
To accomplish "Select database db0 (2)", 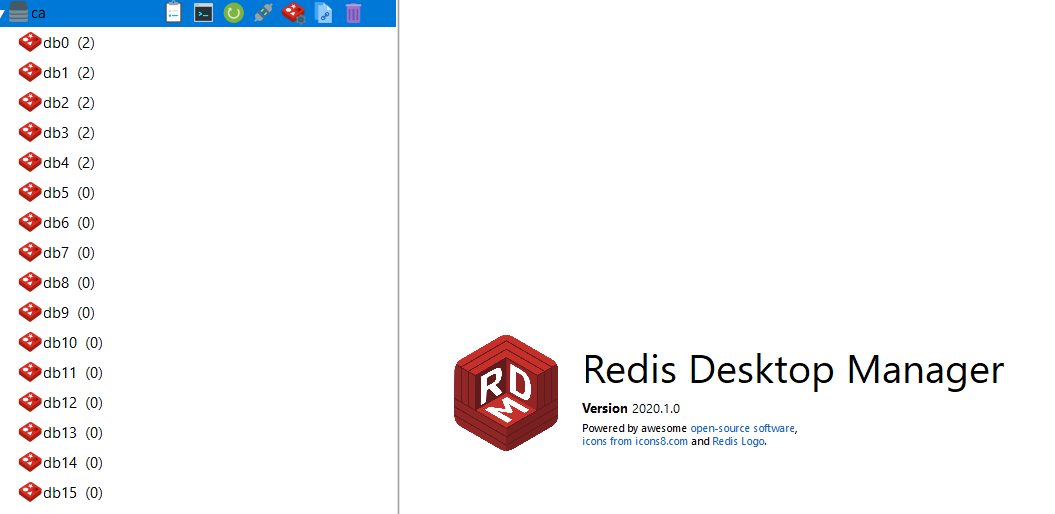I will [69, 43].
